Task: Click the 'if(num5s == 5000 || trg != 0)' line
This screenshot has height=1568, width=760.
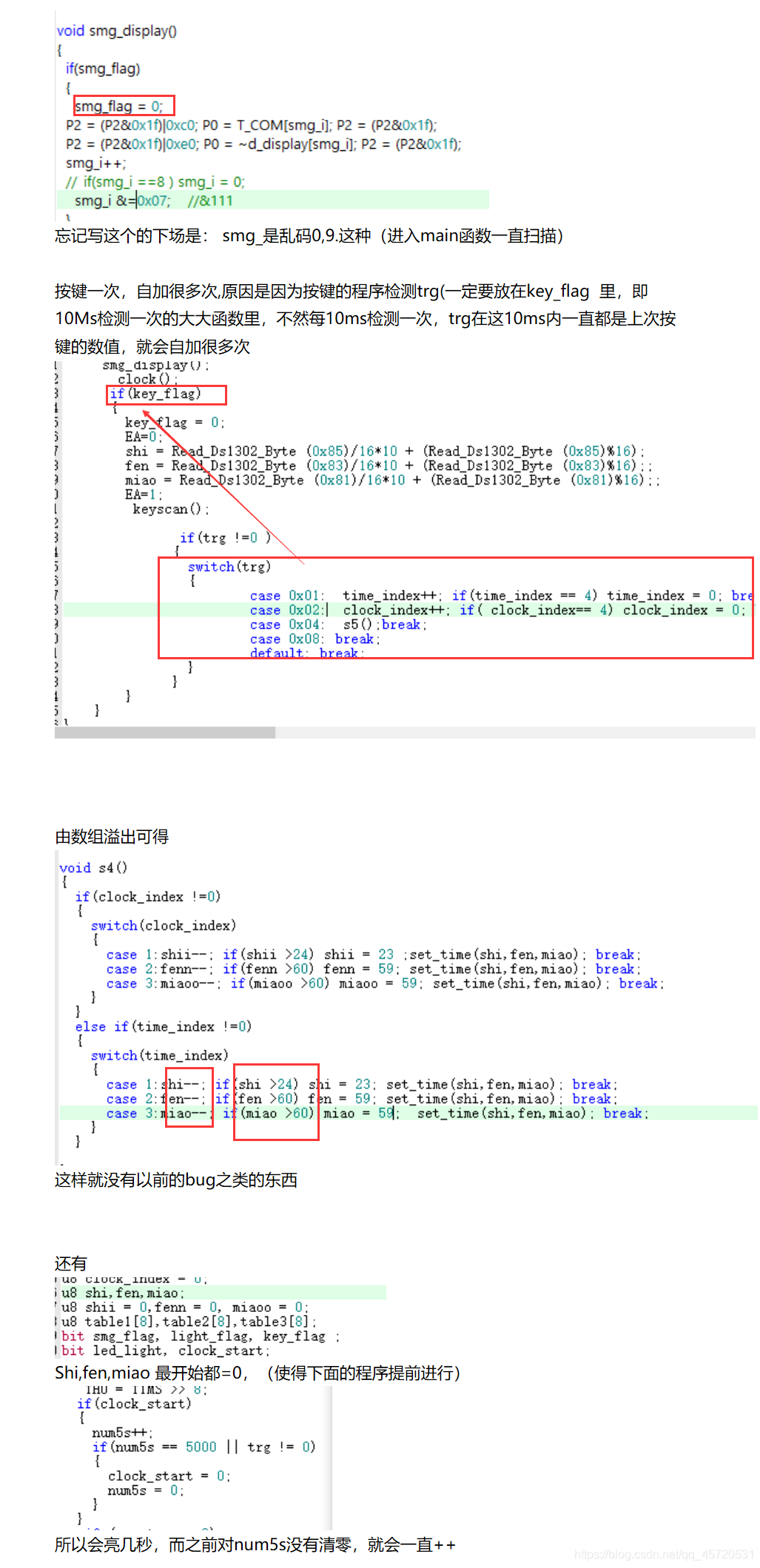Action: pos(204,1447)
